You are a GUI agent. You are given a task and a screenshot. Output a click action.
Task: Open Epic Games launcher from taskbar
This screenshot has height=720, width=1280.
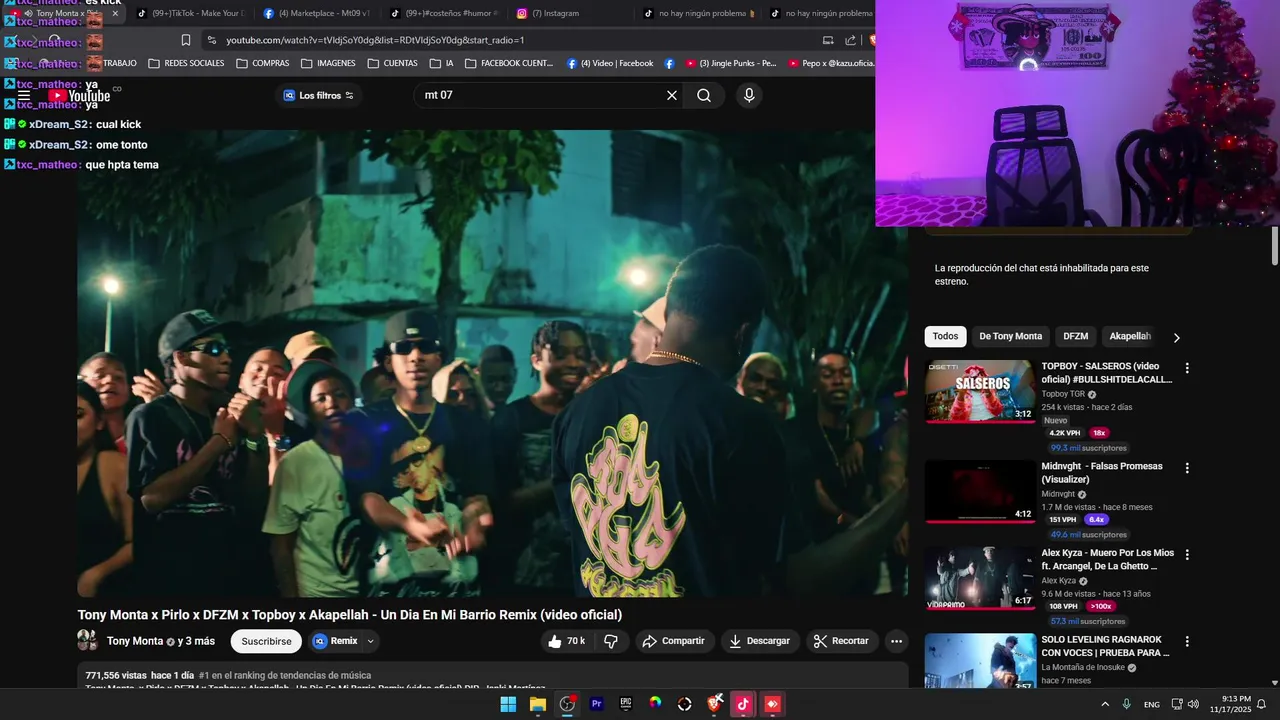click(626, 704)
